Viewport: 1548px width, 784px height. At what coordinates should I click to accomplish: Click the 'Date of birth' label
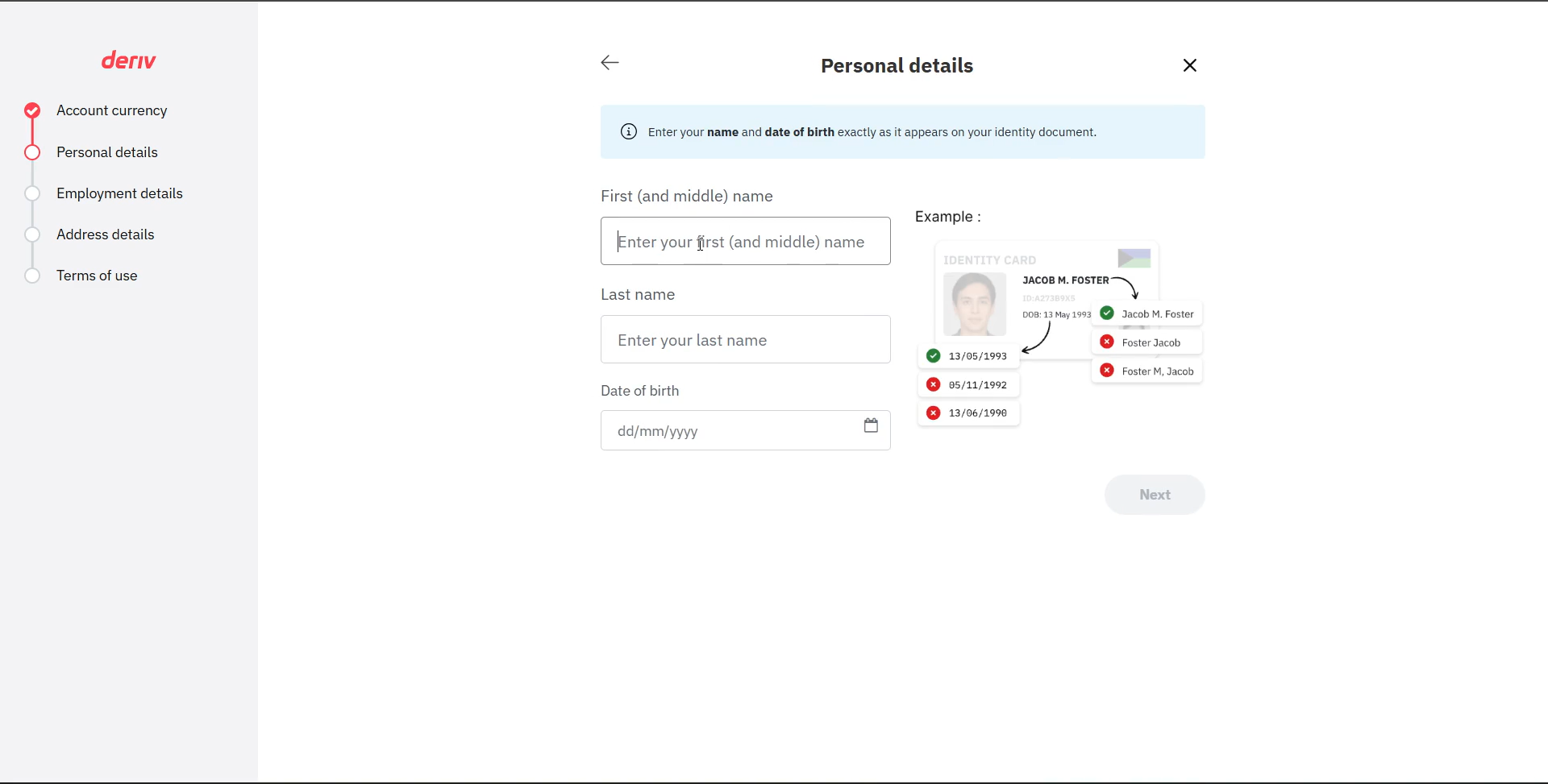pyautogui.click(x=640, y=391)
